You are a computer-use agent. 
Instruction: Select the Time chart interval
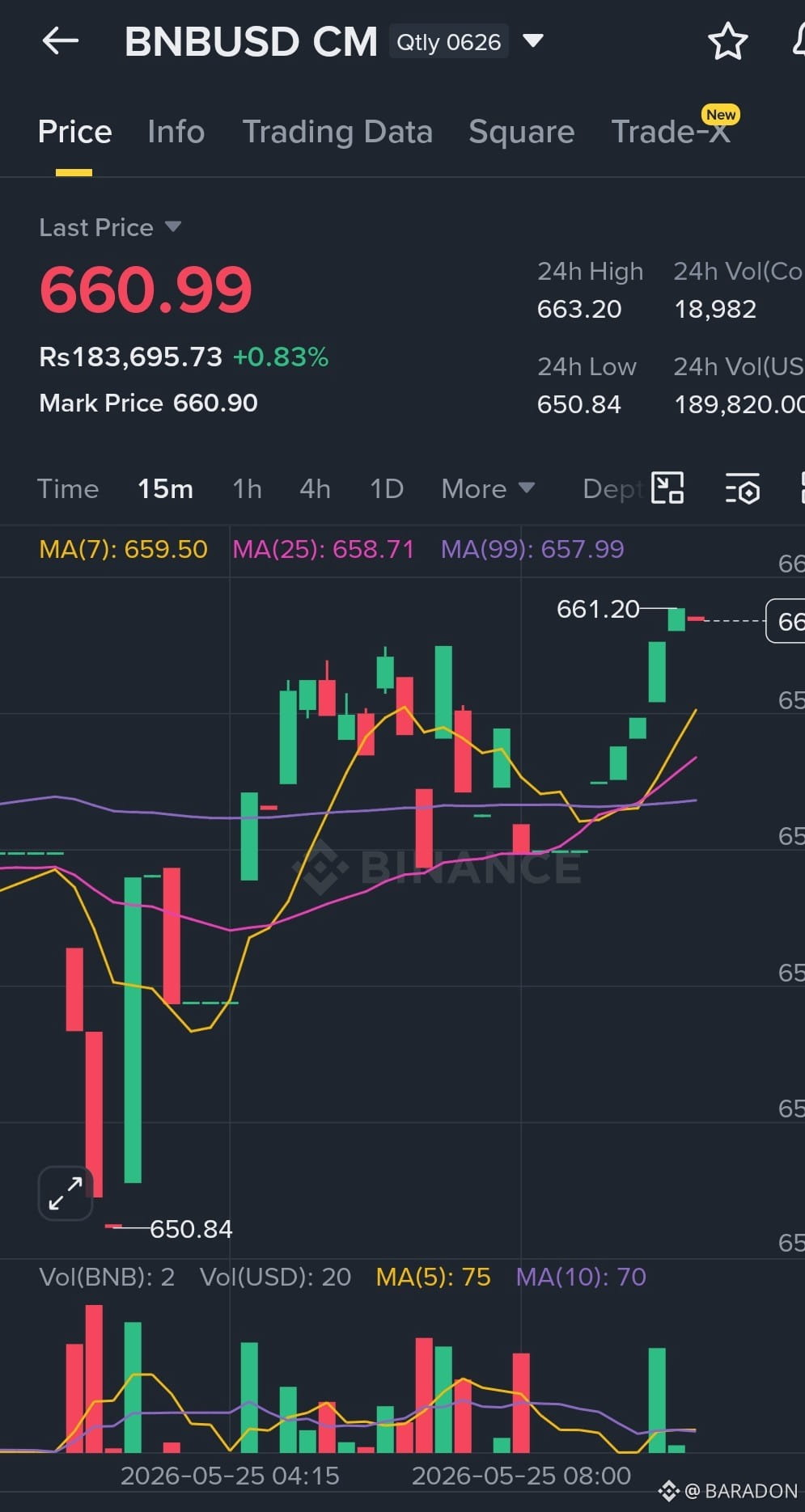click(68, 488)
